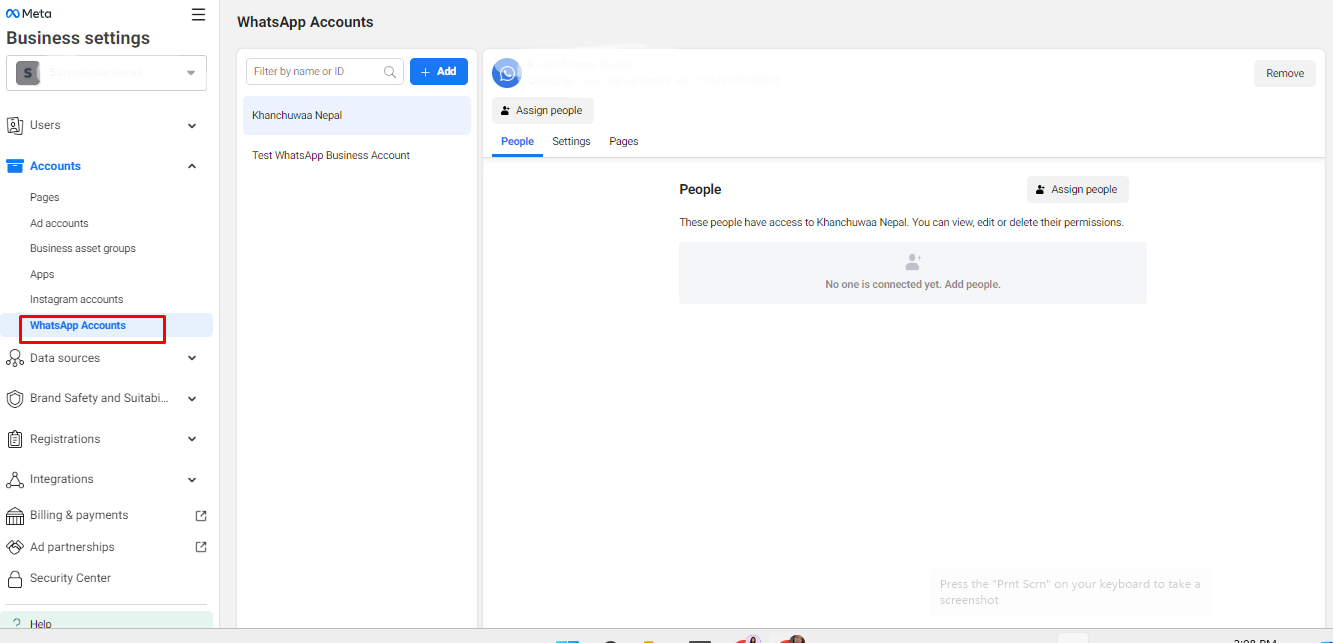Click the search magnifier icon in filter
Viewport: 1333px width, 643px height.
pos(390,72)
